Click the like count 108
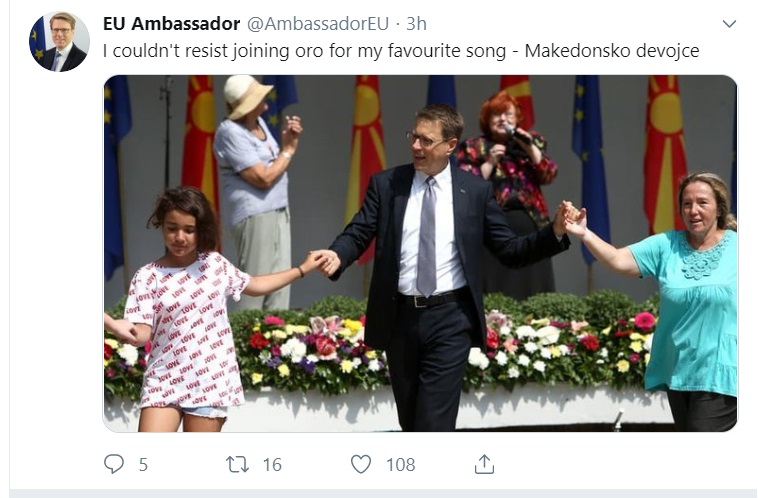 pos(401,465)
